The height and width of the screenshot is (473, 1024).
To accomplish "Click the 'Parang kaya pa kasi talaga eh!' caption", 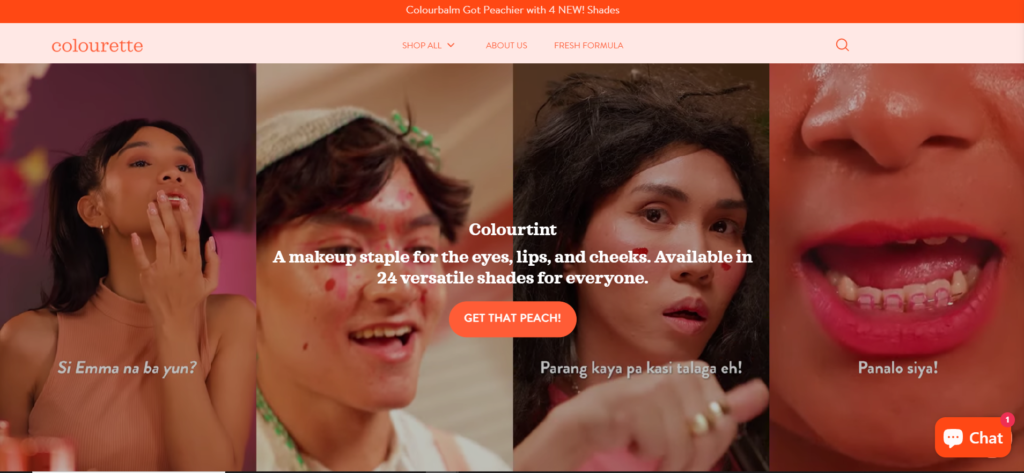I will 641,368.
